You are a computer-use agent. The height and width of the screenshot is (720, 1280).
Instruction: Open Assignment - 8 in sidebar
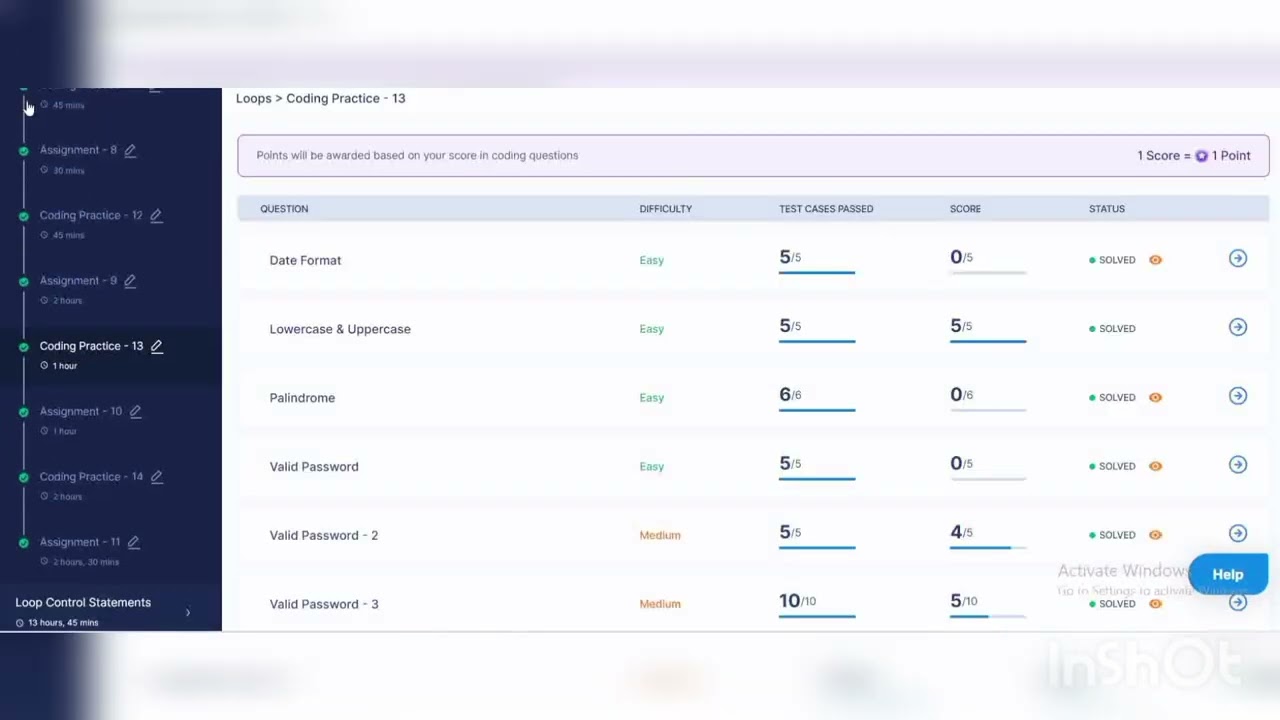[x=78, y=150]
